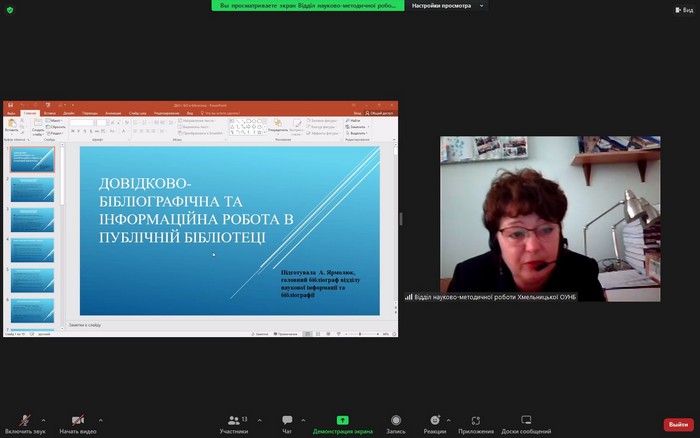Expand the arrow next to Участники
Viewport: 700px width, 438px height.
[258, 420]
